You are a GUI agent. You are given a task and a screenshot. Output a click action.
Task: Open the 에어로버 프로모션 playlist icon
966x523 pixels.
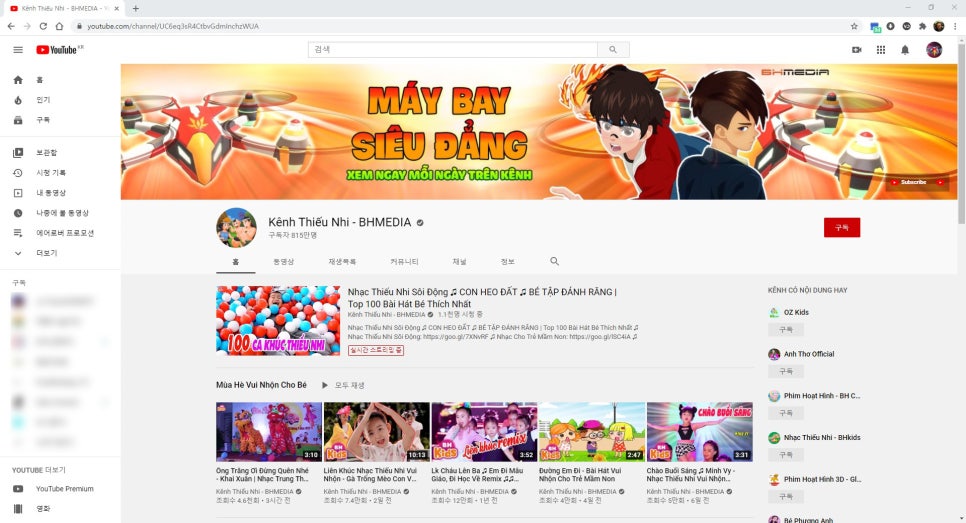[x=18, y=233]
